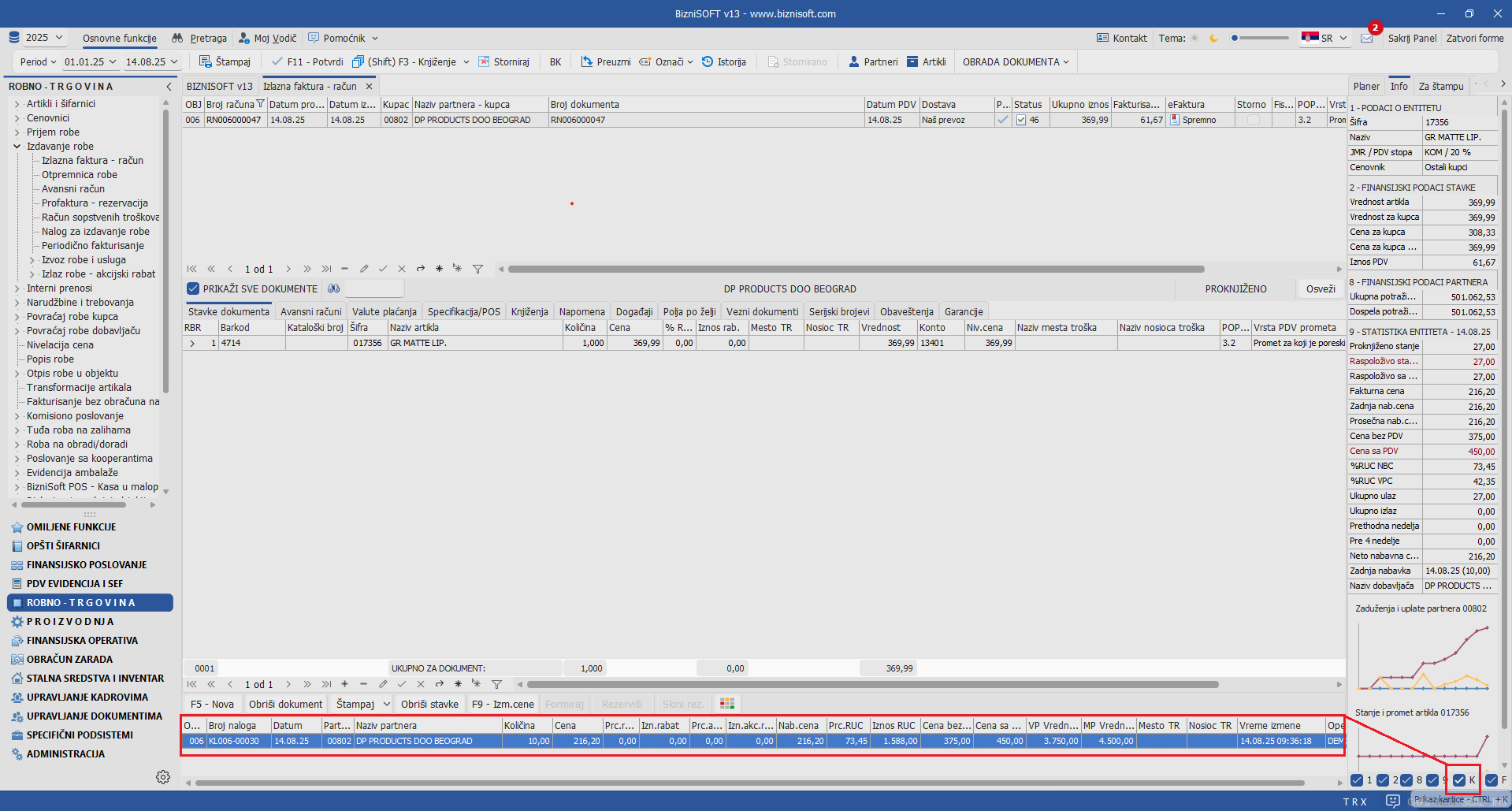
Task: Open the Partneri icon in toolbar
Action: click(x=854, y=61)
